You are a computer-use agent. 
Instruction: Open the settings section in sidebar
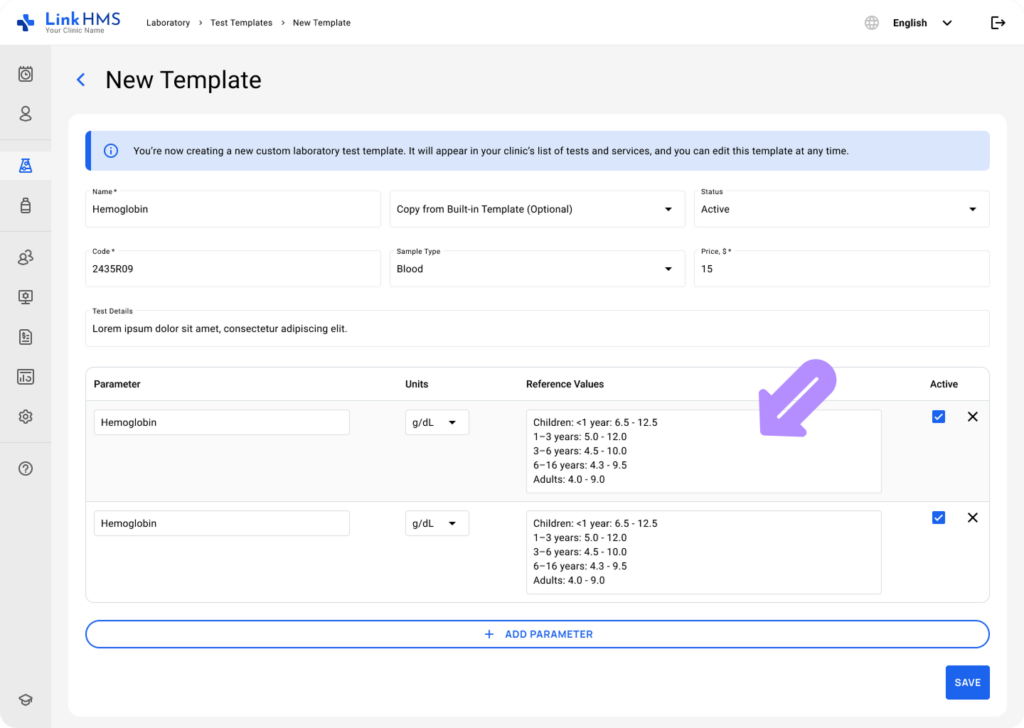[x=25, y=416]
